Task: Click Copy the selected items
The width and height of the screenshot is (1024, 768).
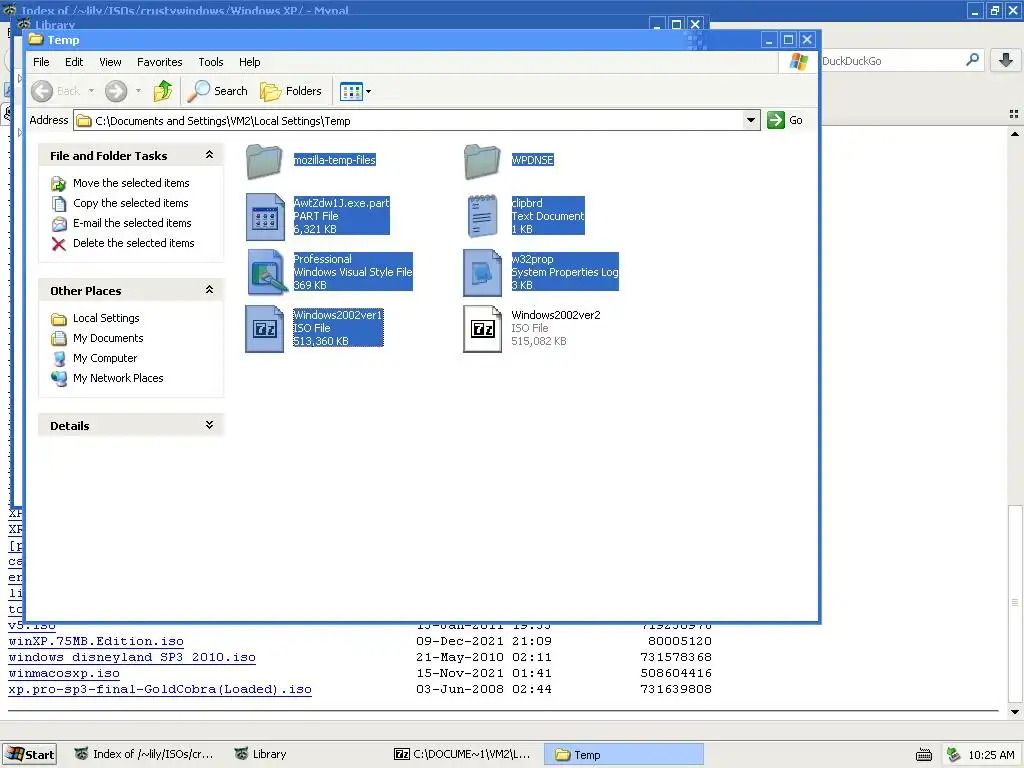Action: pyautogui.click(x=131, y=203)
